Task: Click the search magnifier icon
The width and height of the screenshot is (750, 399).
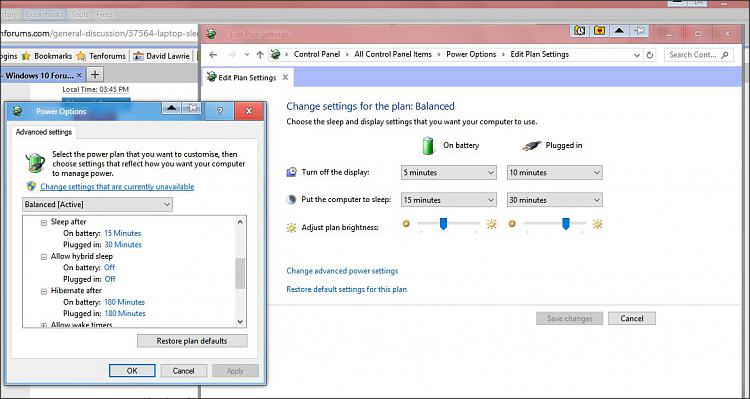Action: (725, 55)
